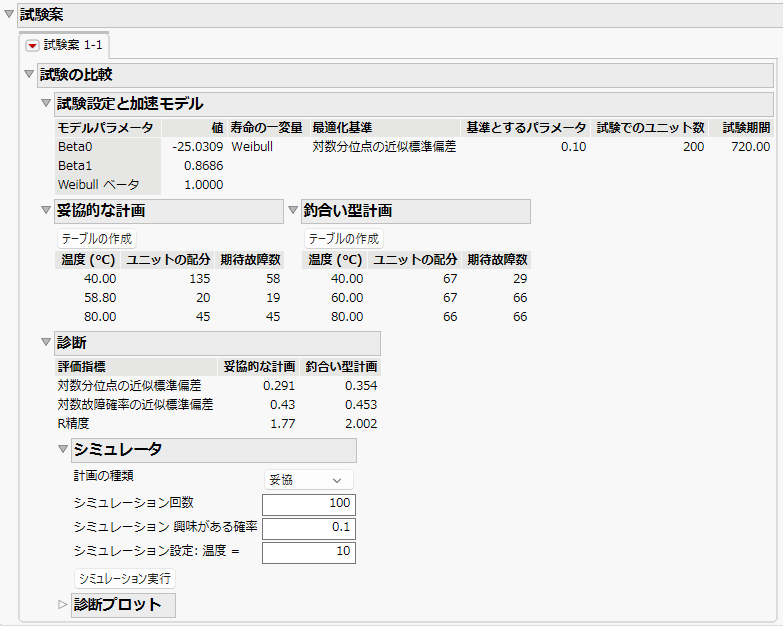Click 対数故障確率の近似標準偏差 value 0.453
This screenshot has height=626, width=783.
pyautogui.click(x=361, y=404)
